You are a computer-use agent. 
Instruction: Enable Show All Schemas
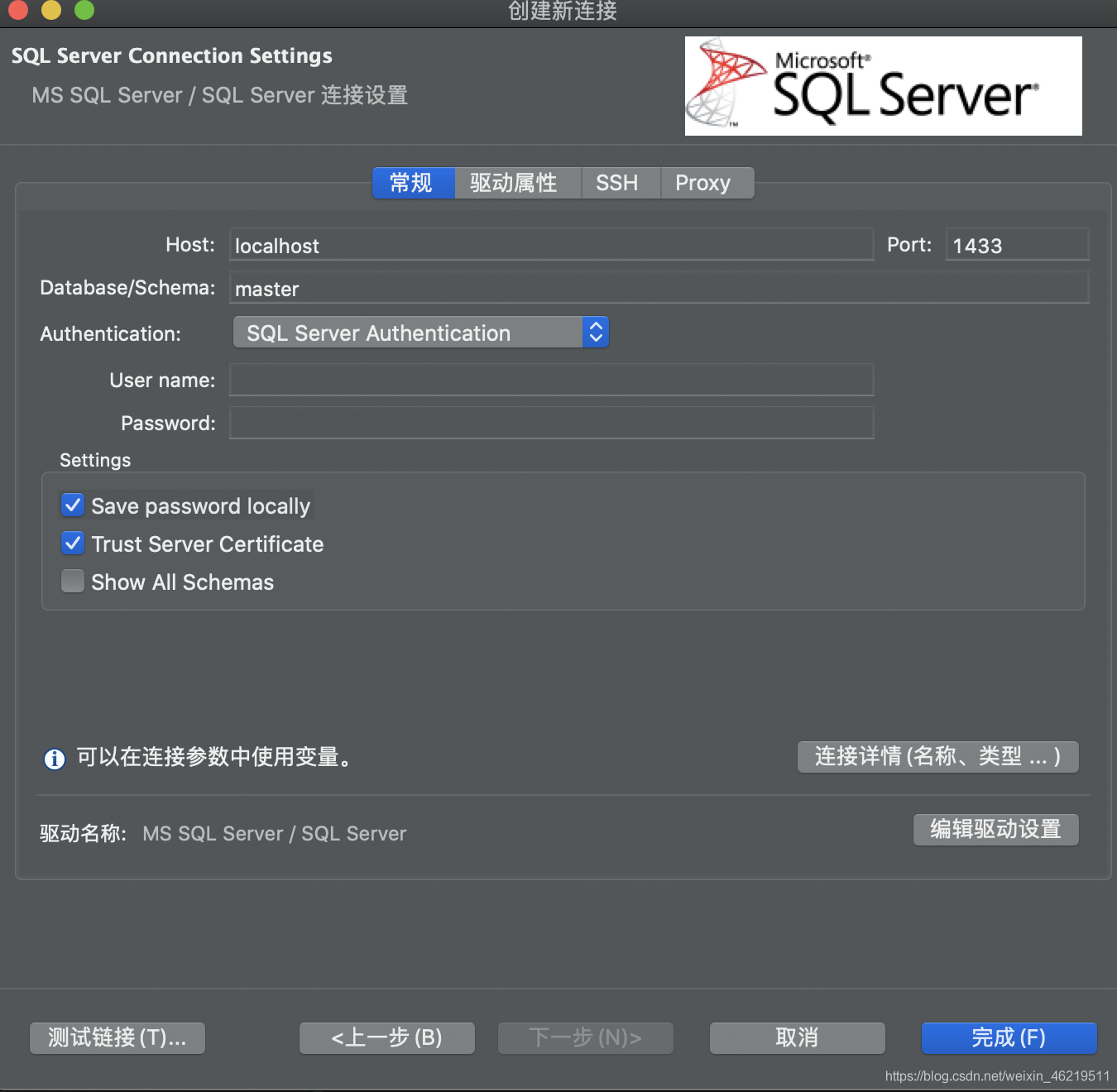73,581
